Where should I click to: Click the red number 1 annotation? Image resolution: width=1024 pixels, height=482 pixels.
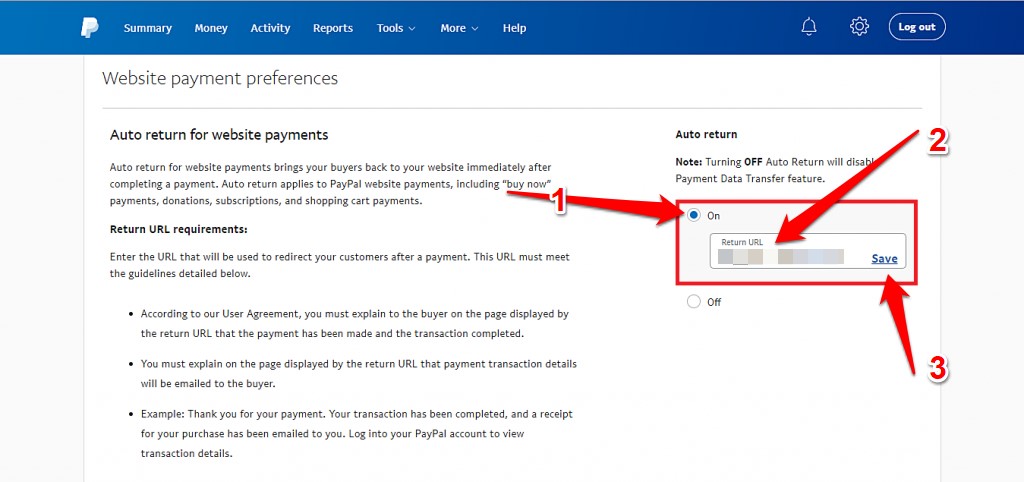point(560,203)
